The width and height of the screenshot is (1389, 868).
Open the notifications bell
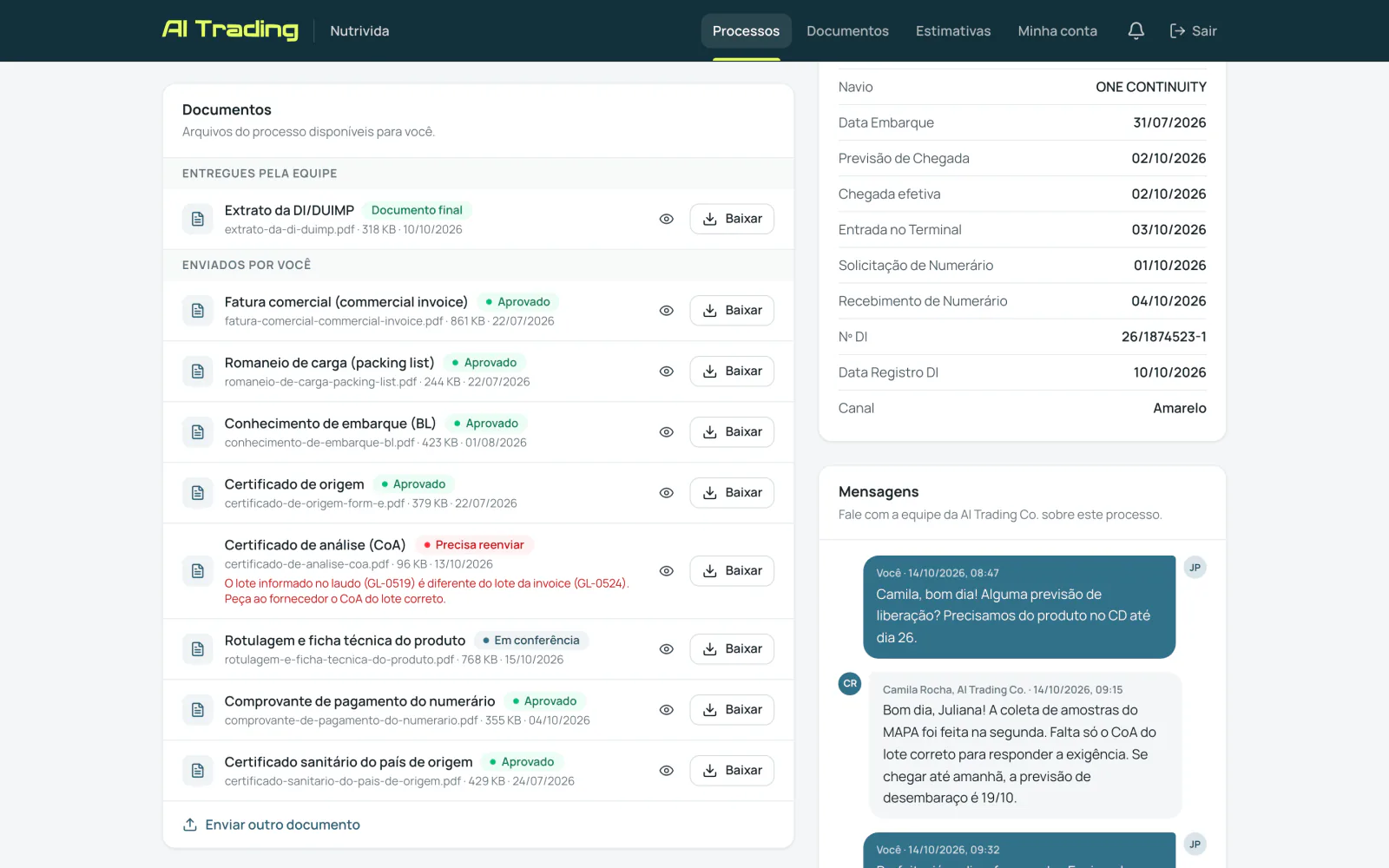(x=1136, y=31)
